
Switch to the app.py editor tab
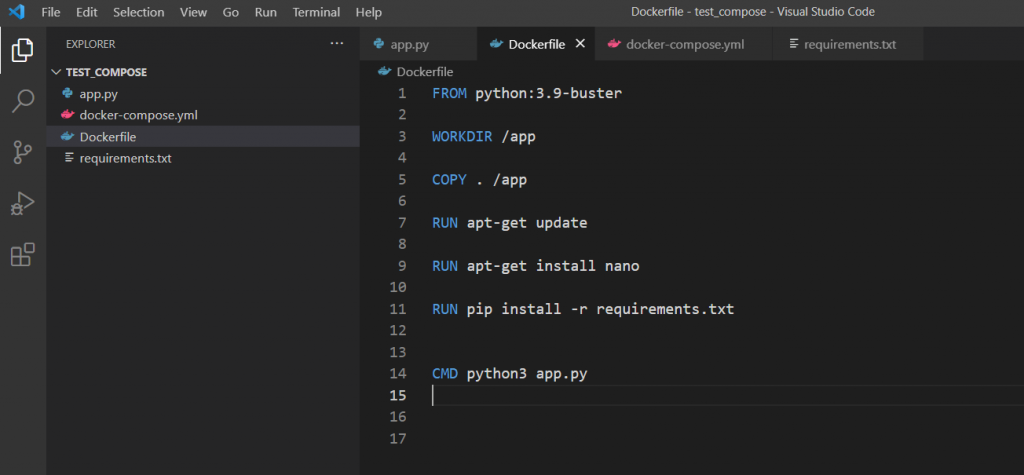pos(419,44)
